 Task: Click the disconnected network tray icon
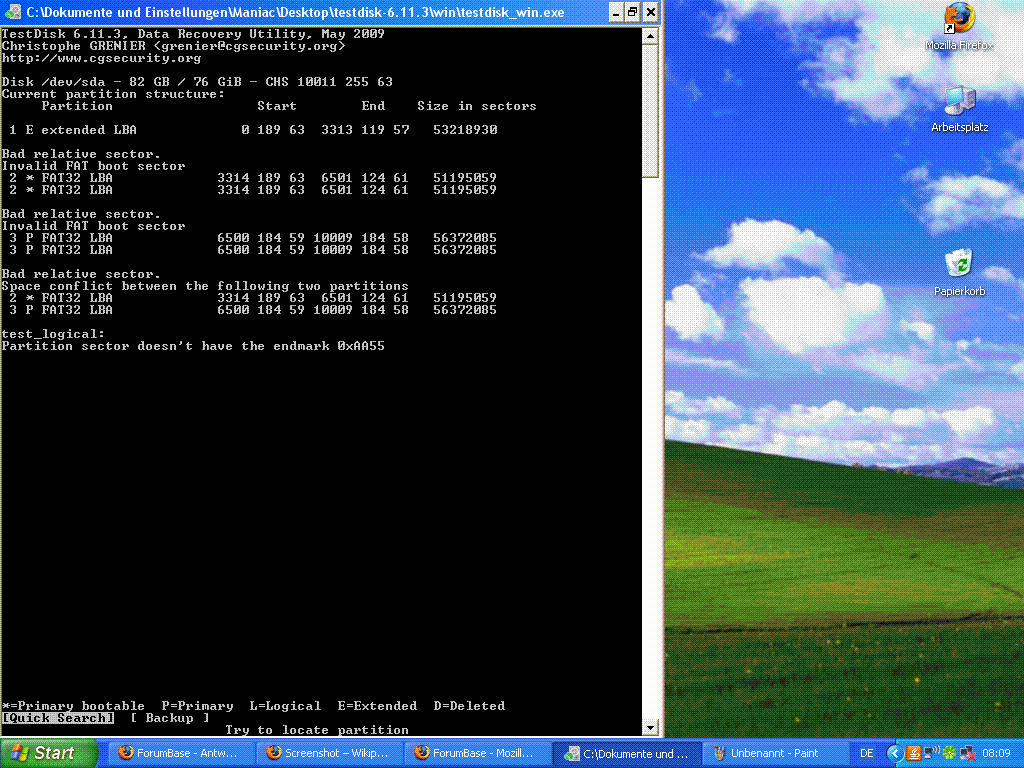point(968,754)
